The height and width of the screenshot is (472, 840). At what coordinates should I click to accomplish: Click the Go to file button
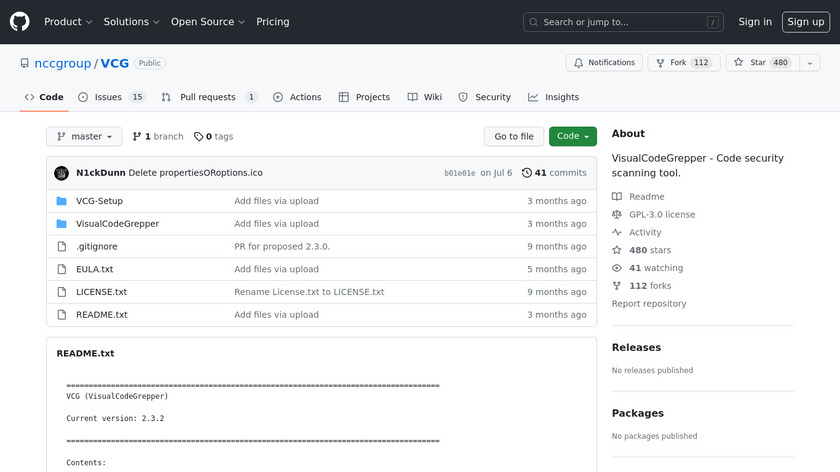(514, 137)
